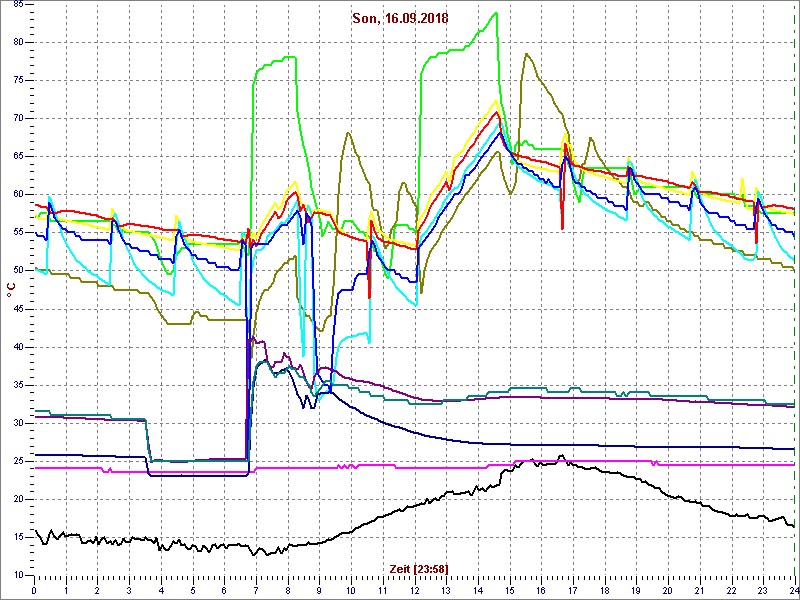This screenshot has height=600, width=800.
Task: Click hour label 21 on the time axis
Action: point(700,590)
